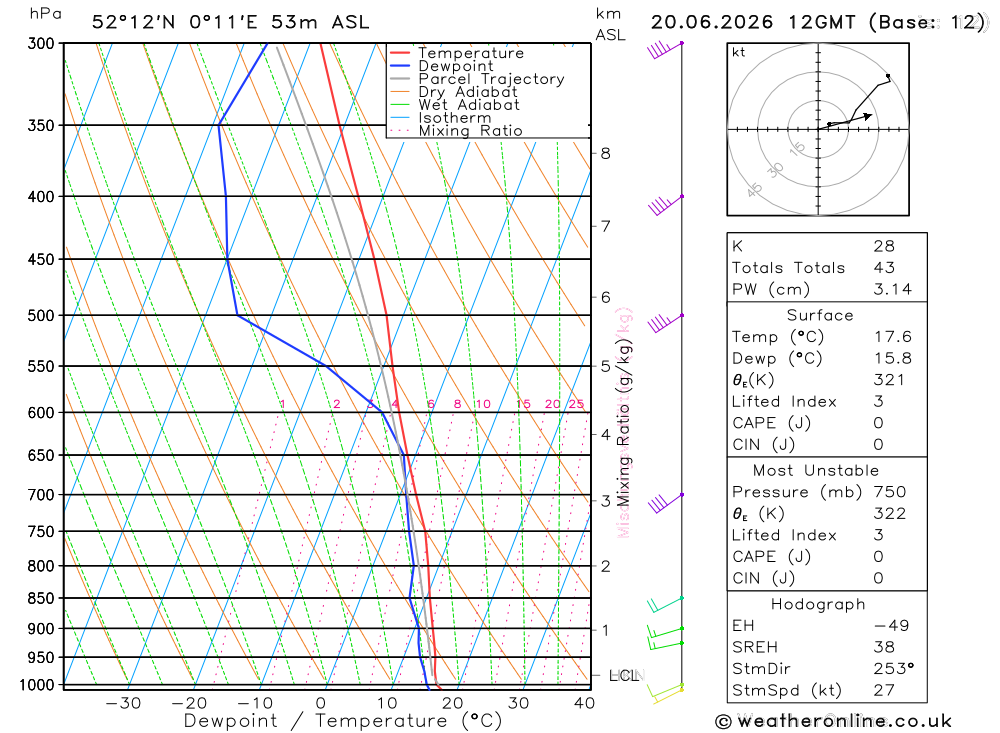Click the Mixing Ratio legend label
Viewport: 1000px width, 733px height.
(x=471, y=131)
